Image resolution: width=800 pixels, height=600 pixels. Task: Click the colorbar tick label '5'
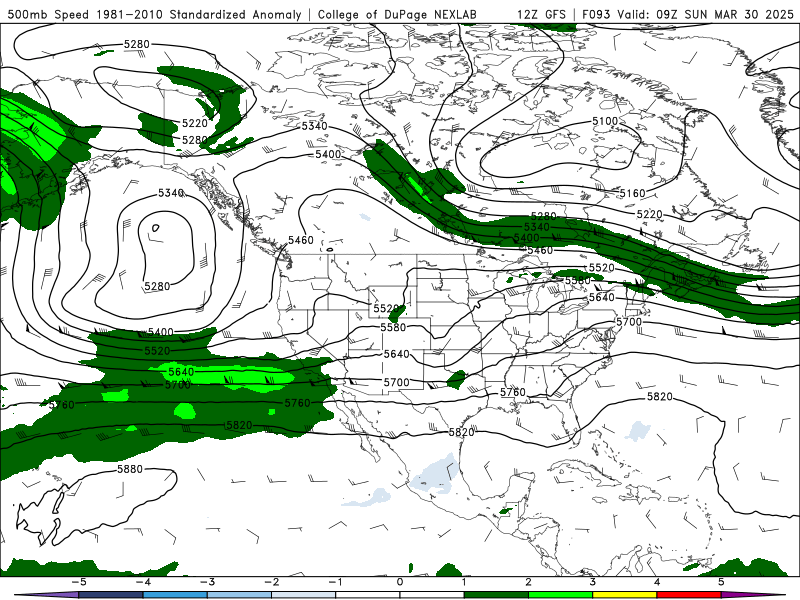pos(721,582)
